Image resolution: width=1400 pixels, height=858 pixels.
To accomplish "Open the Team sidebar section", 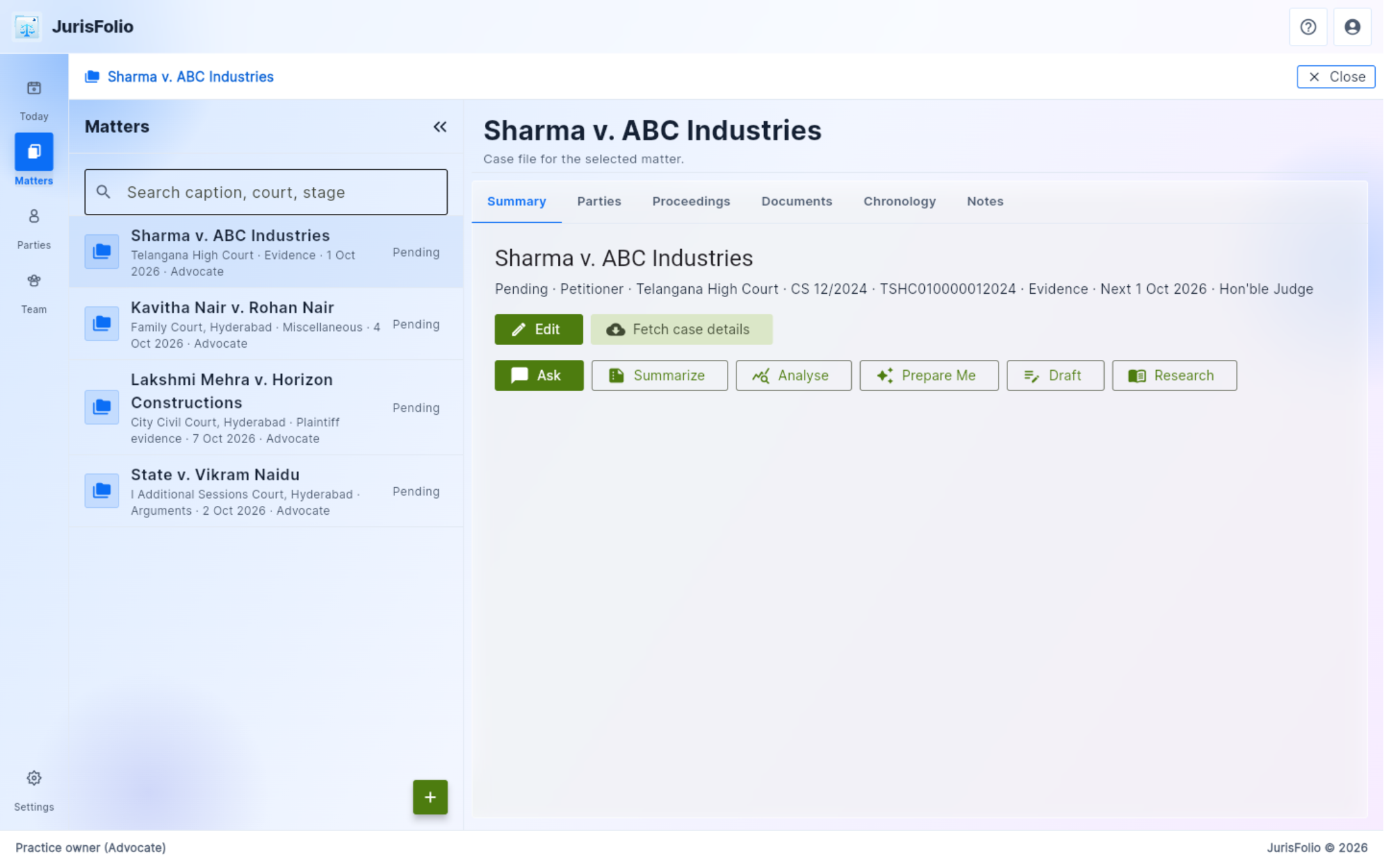I will coord(34,293).
